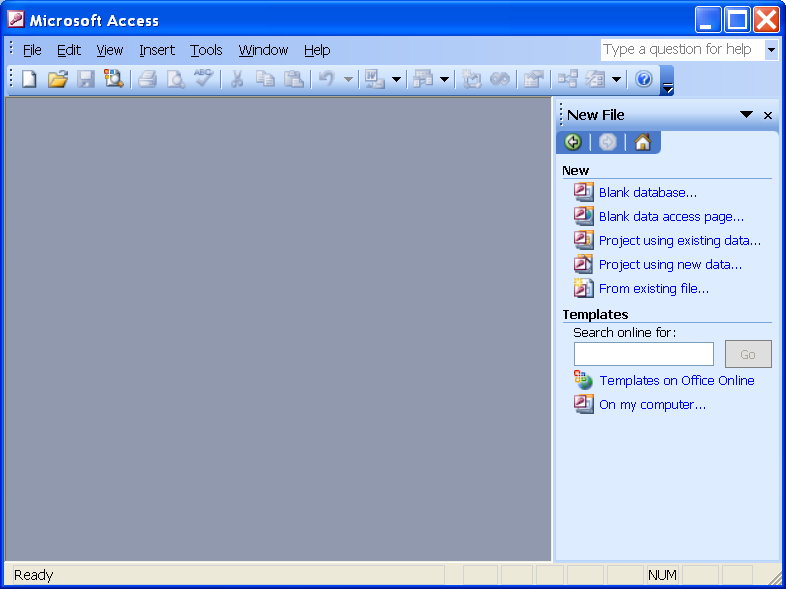The width and height of the screenshot is (786, 589).
Task: Click the OfficeLinks toolbar icon
Action: tap(374, 79)
